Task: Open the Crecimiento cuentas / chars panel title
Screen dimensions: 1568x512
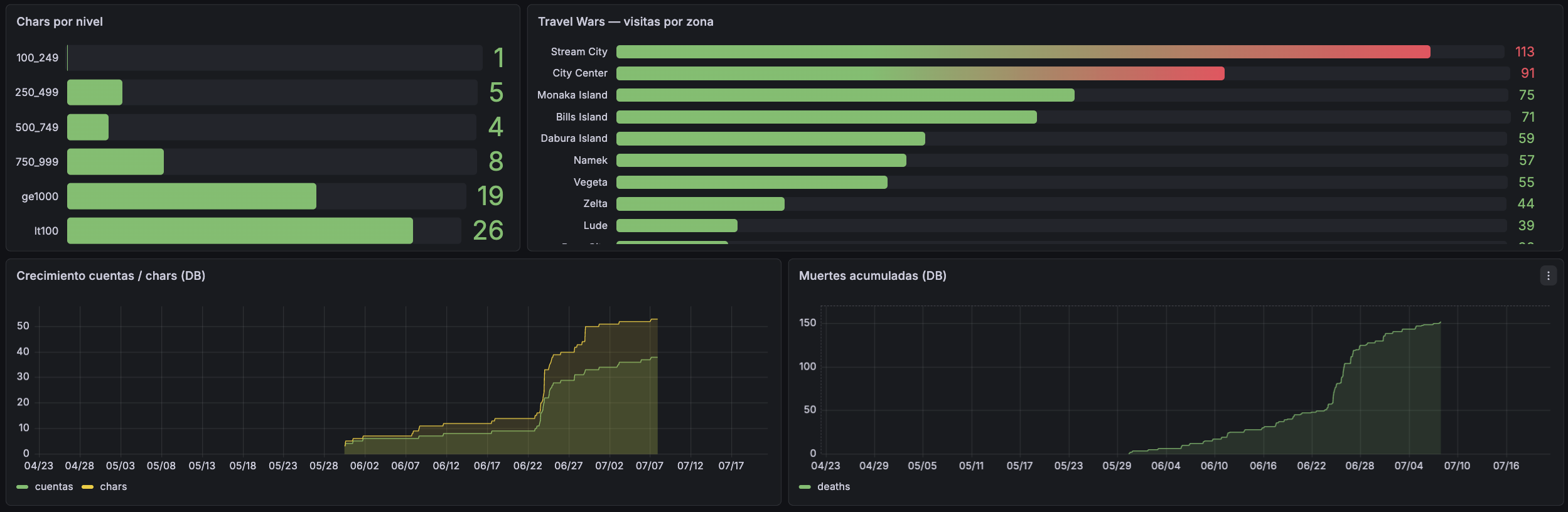Action: click(x=111, y=275)
